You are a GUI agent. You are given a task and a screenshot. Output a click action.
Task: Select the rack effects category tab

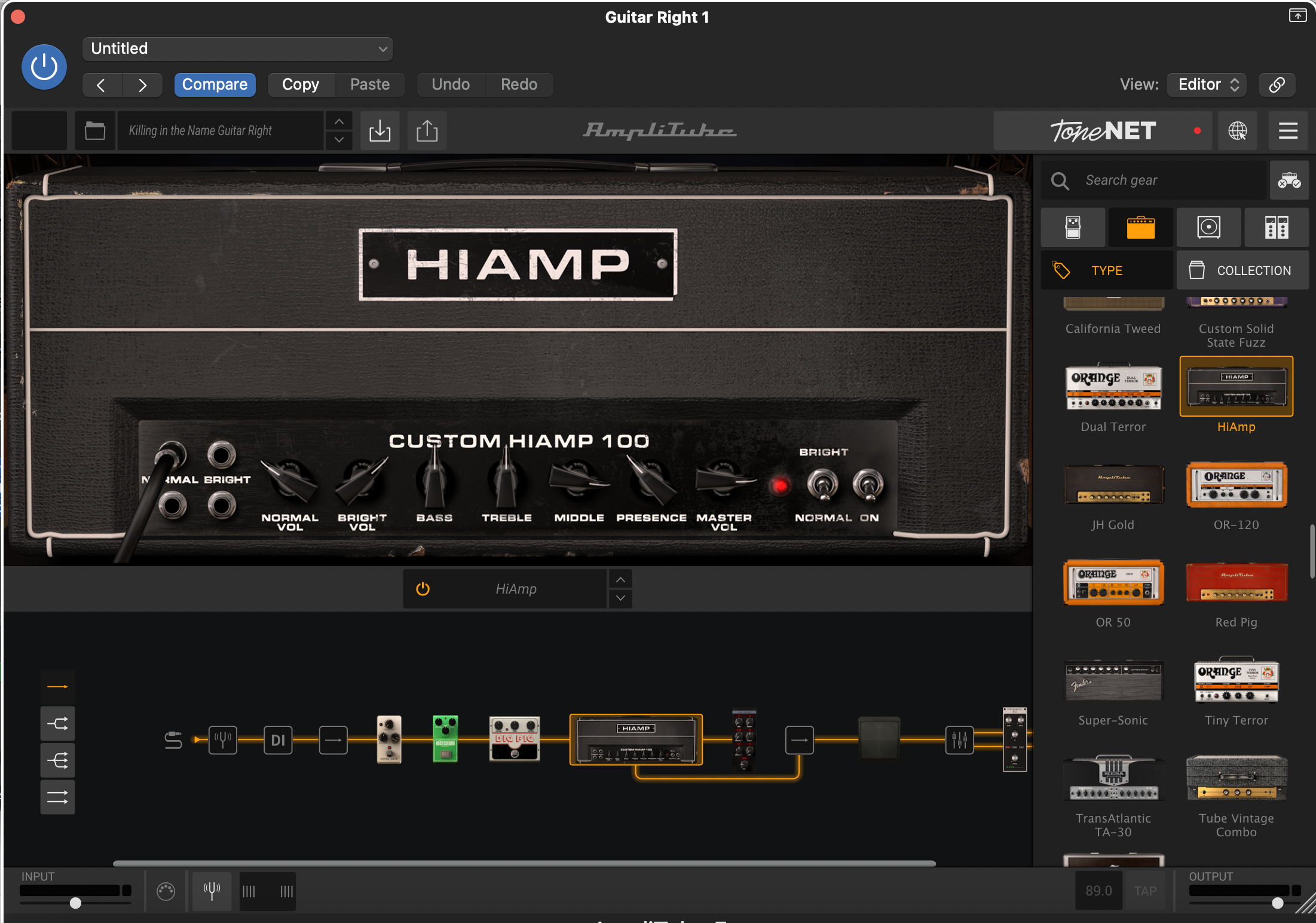click(x=1277, y=228)
